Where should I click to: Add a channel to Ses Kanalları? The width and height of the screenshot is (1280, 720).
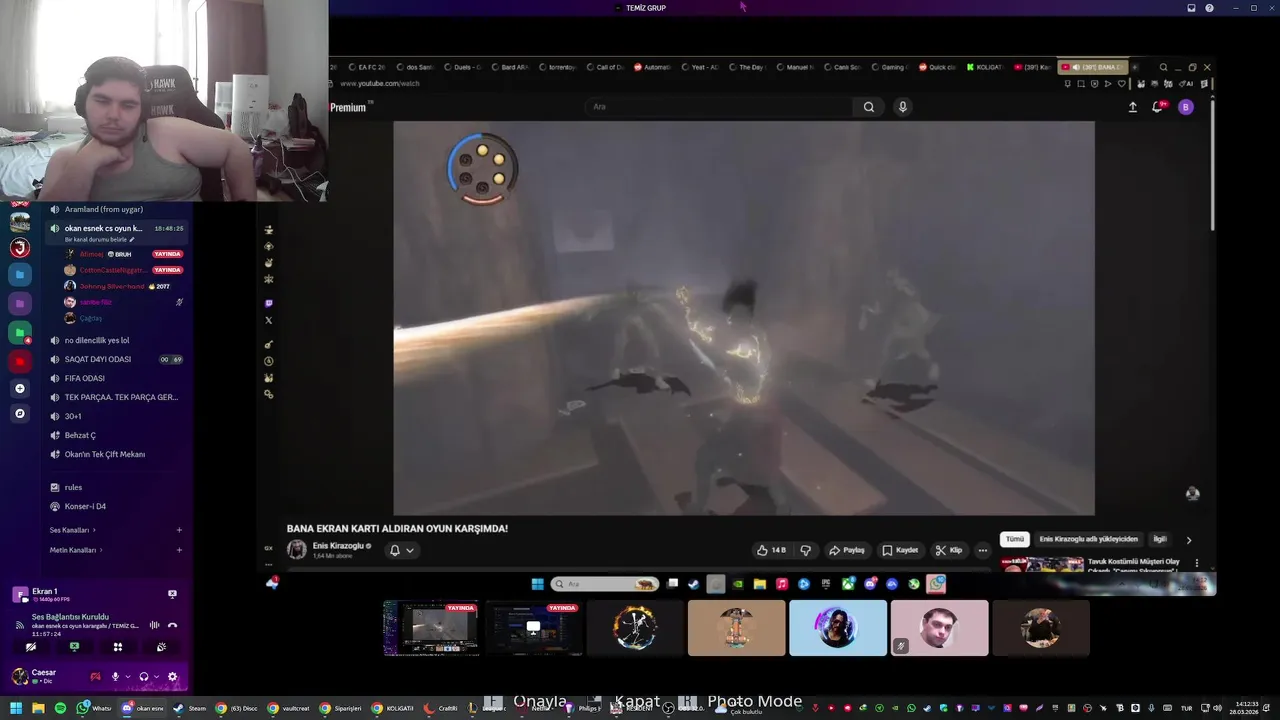[x=179, y=530]
